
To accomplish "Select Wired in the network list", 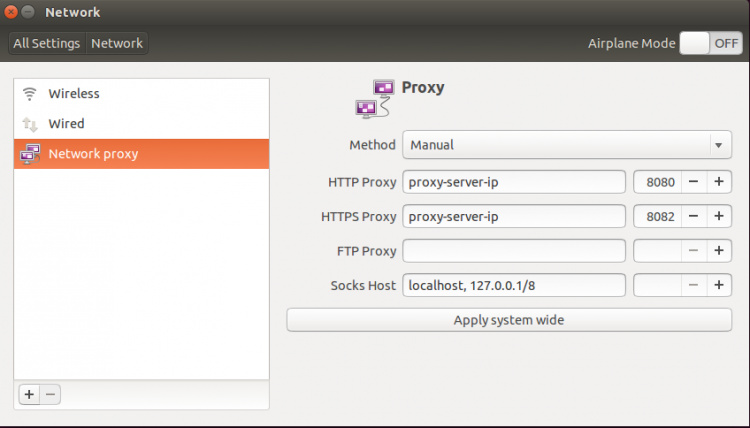I will (x=66, y=124).
